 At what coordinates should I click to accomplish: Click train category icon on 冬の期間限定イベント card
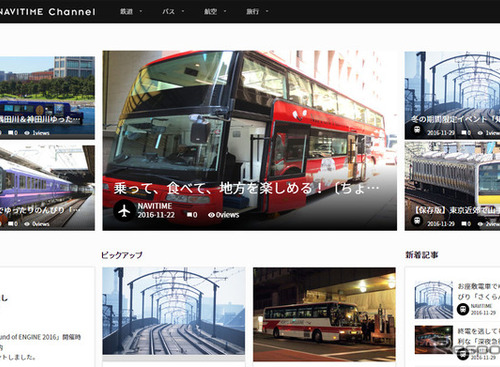(x=417, y=130)
